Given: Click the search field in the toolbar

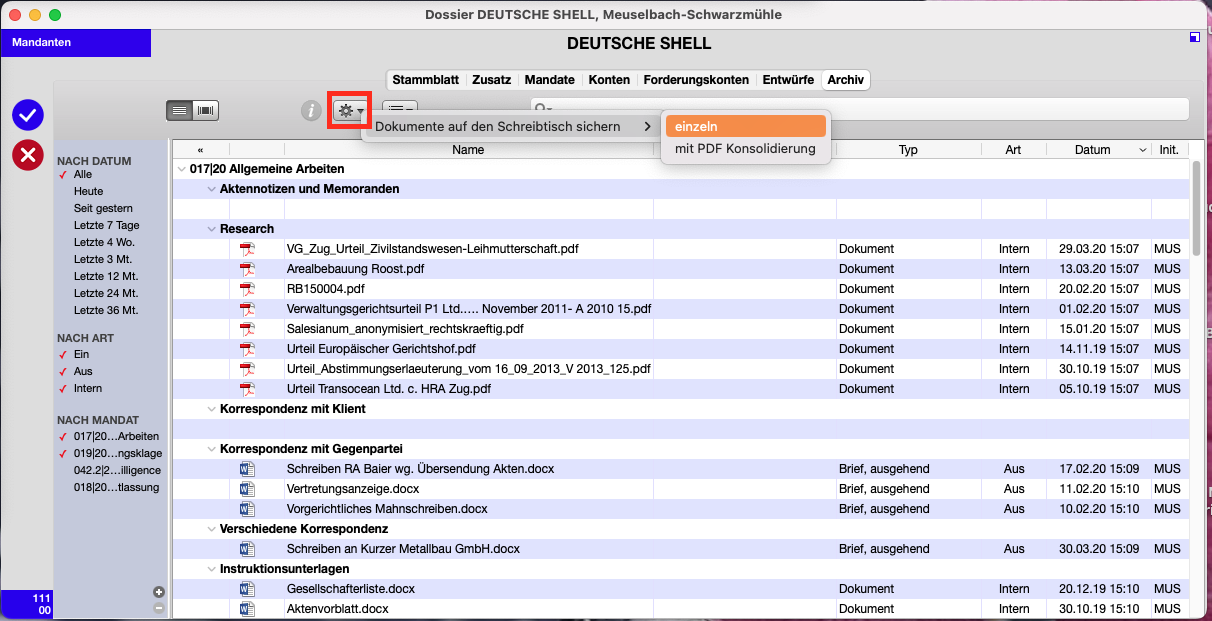Looking at the screenshot, I should coord(859,109).
